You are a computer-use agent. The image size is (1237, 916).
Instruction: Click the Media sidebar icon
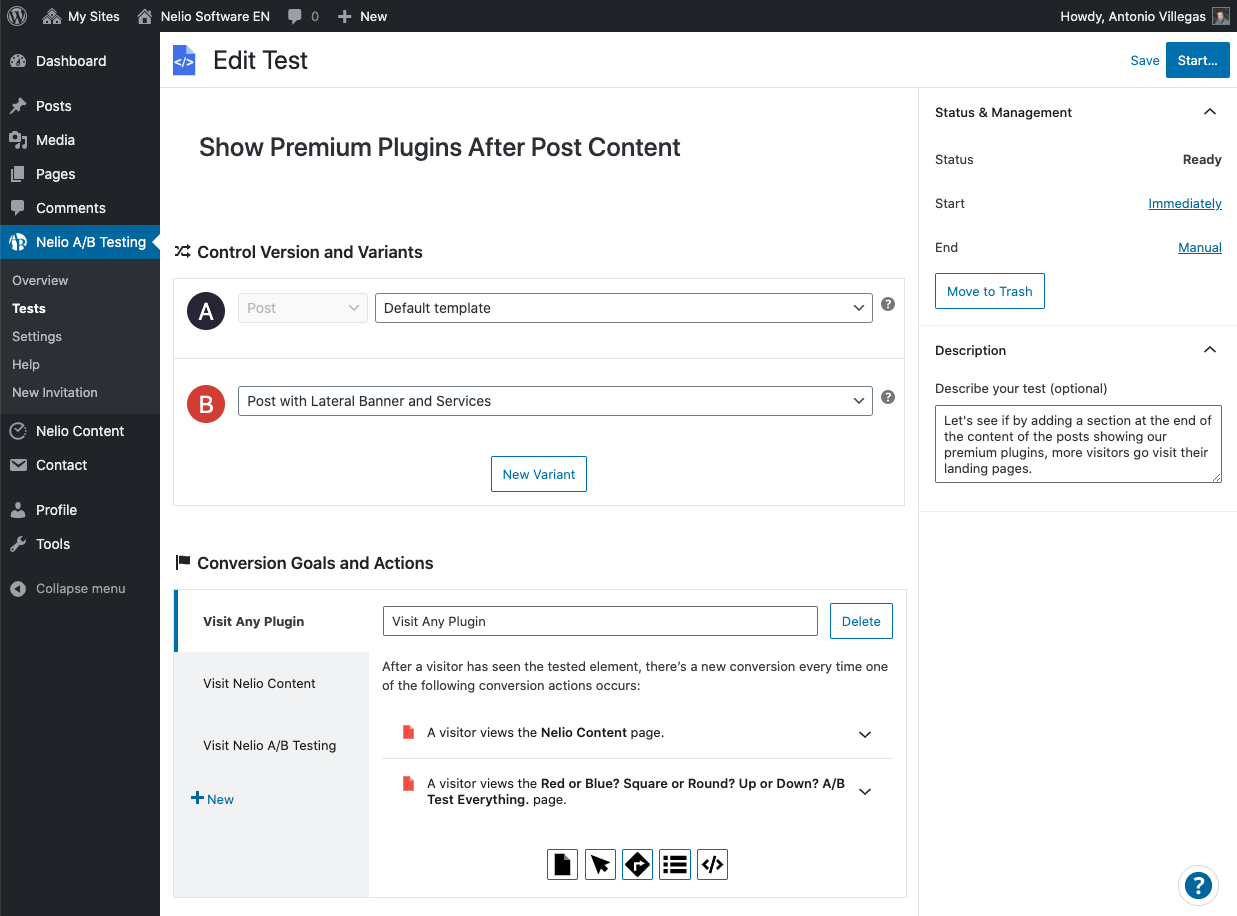tap(18, 140)
